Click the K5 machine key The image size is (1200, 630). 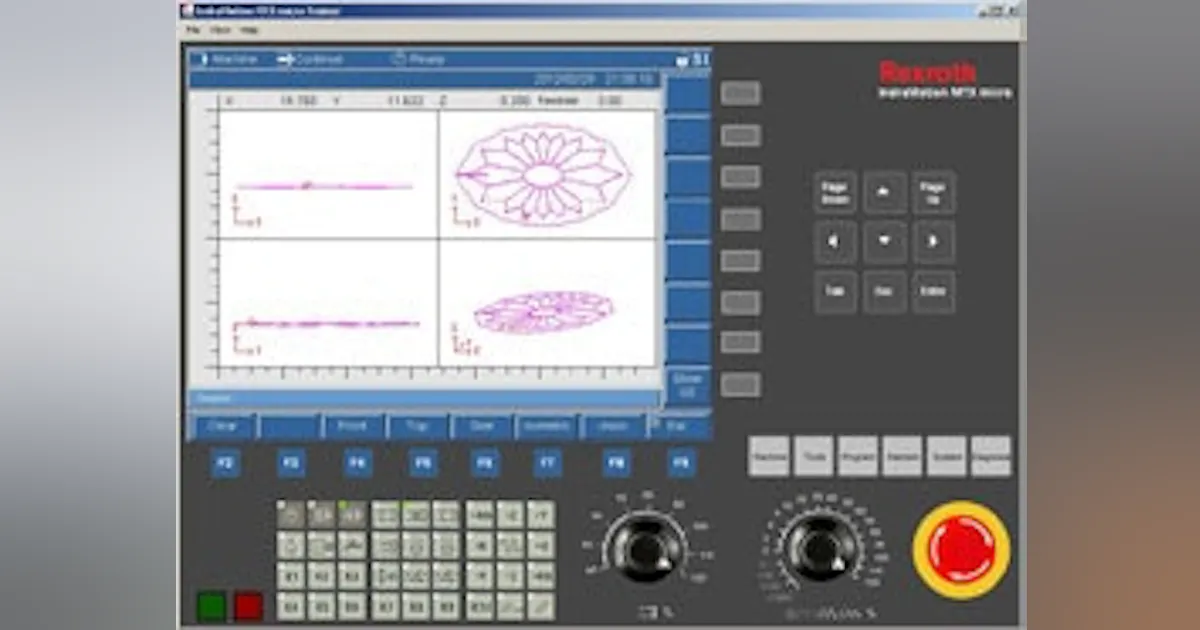click(x=321, y=606)
